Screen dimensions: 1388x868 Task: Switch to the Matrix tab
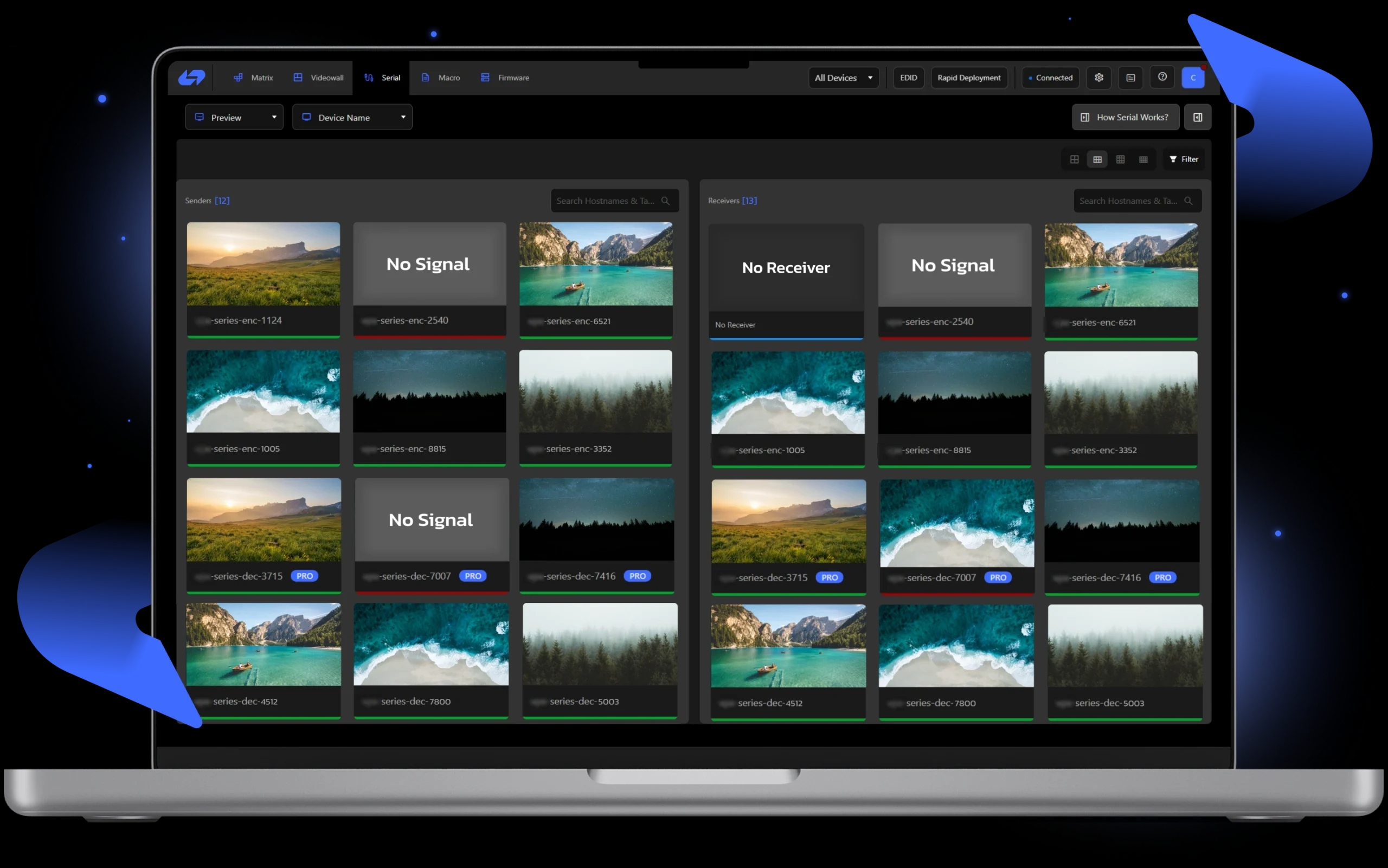coord(253,78)
